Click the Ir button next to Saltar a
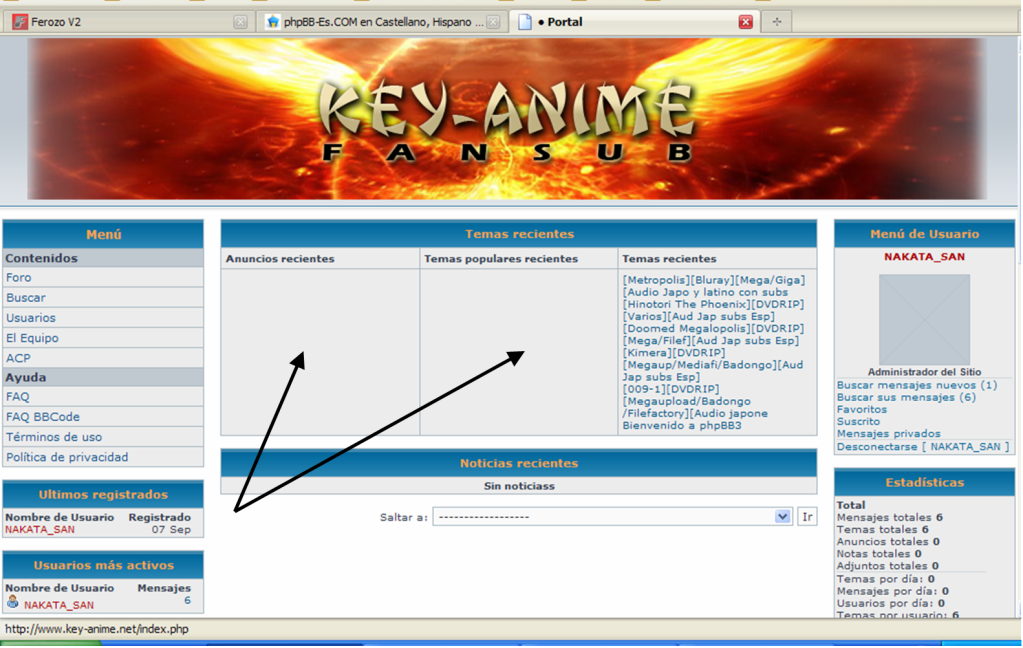1023x648 pixels. click(807, 517)
